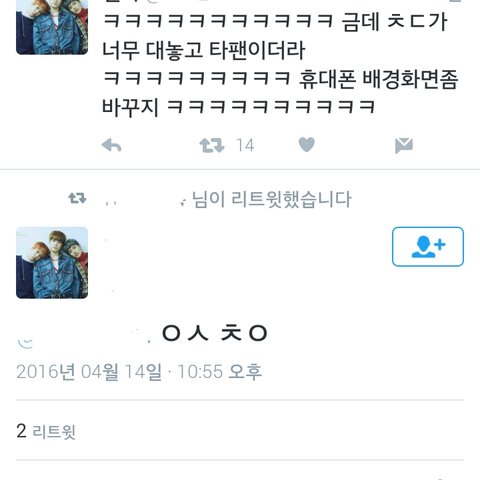
Task: Select the retweet count number 14
Action: click(x=245, y=146)
